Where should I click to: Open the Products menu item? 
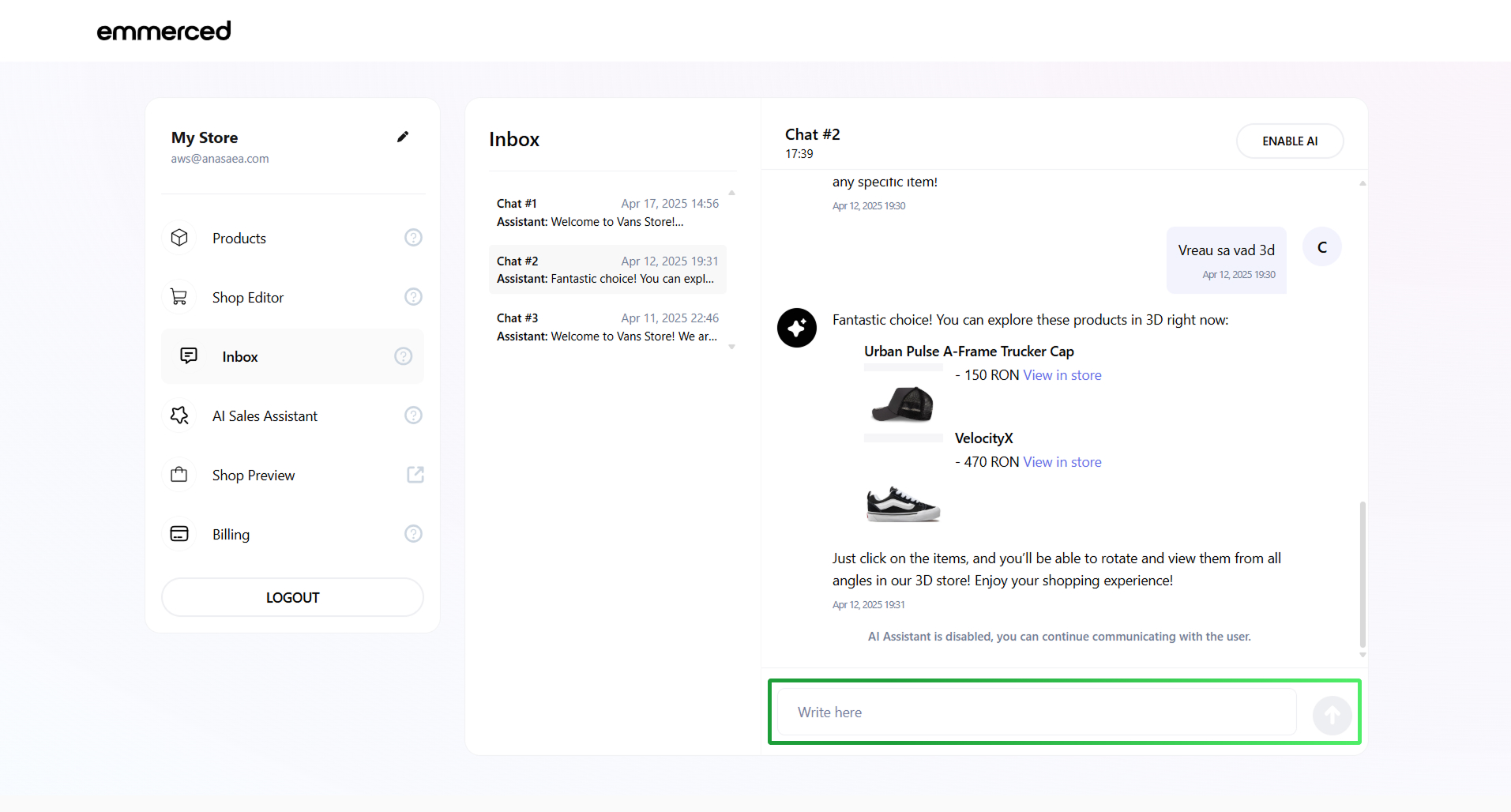[x=239, y=239]
